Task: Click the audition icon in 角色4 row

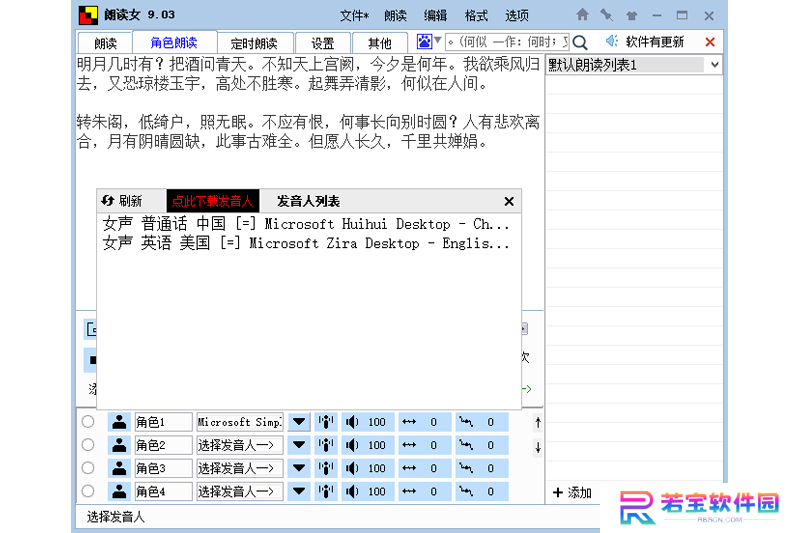Action: pos(326,492)
